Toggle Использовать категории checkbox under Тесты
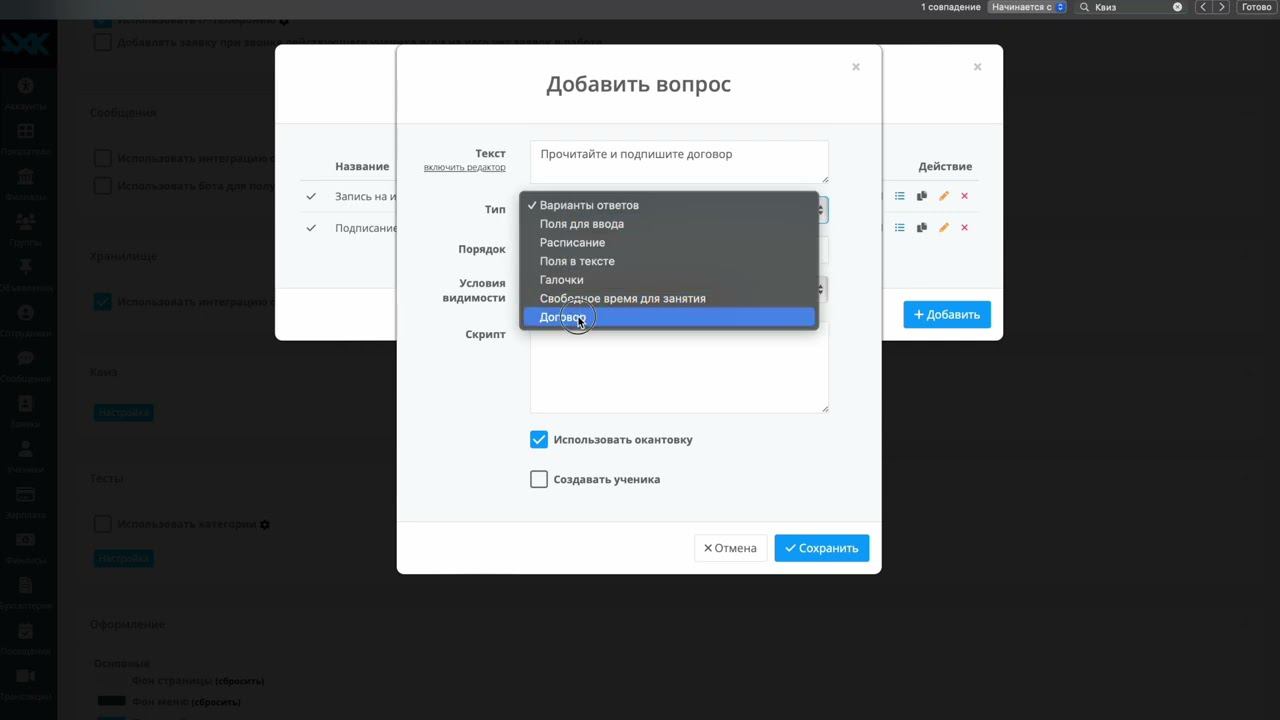The width and height of the screenshot is (1280, 720). 102,524
